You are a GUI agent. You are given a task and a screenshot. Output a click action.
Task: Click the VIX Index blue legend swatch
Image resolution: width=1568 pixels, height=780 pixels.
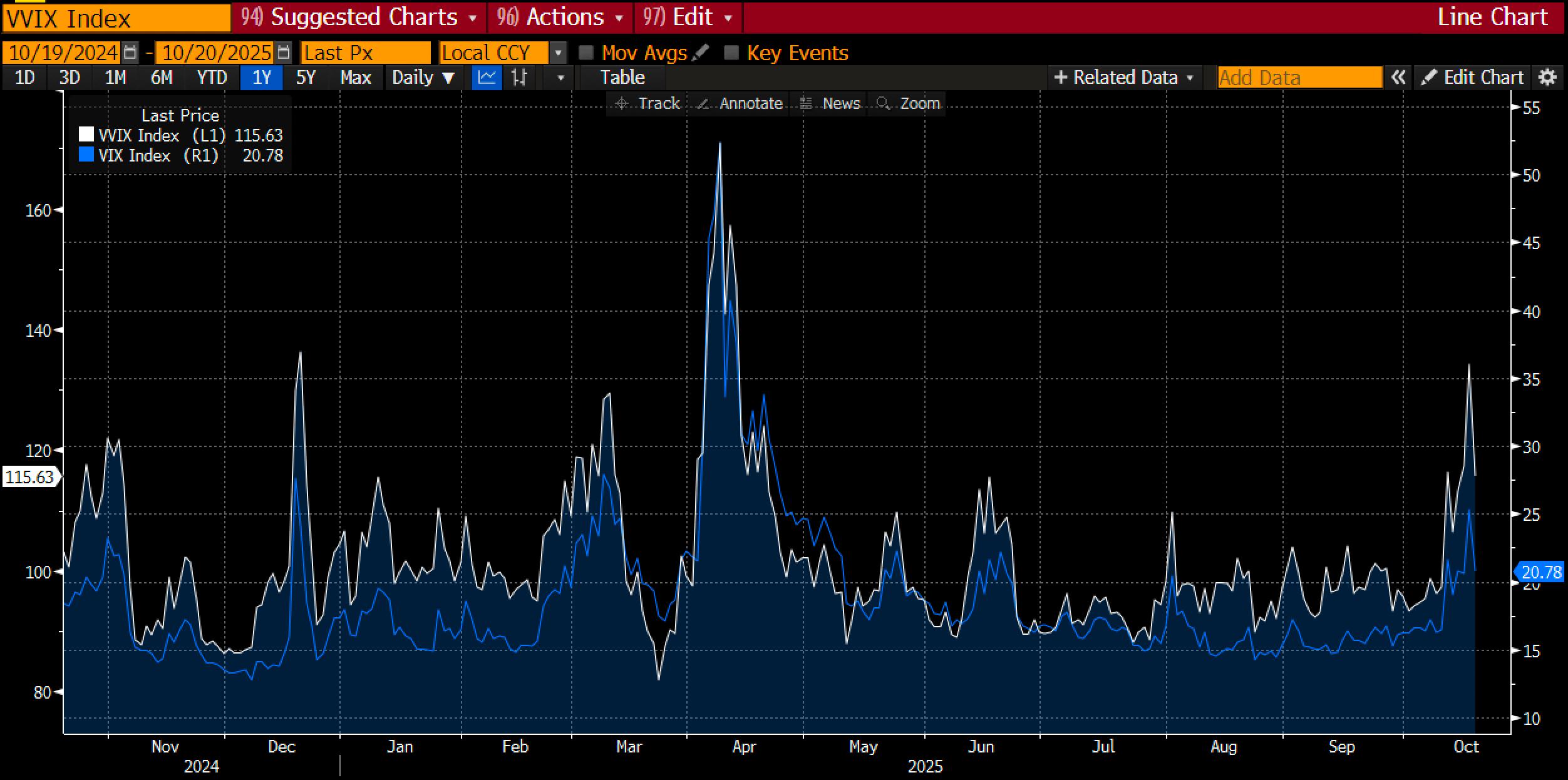click(86, 155)
